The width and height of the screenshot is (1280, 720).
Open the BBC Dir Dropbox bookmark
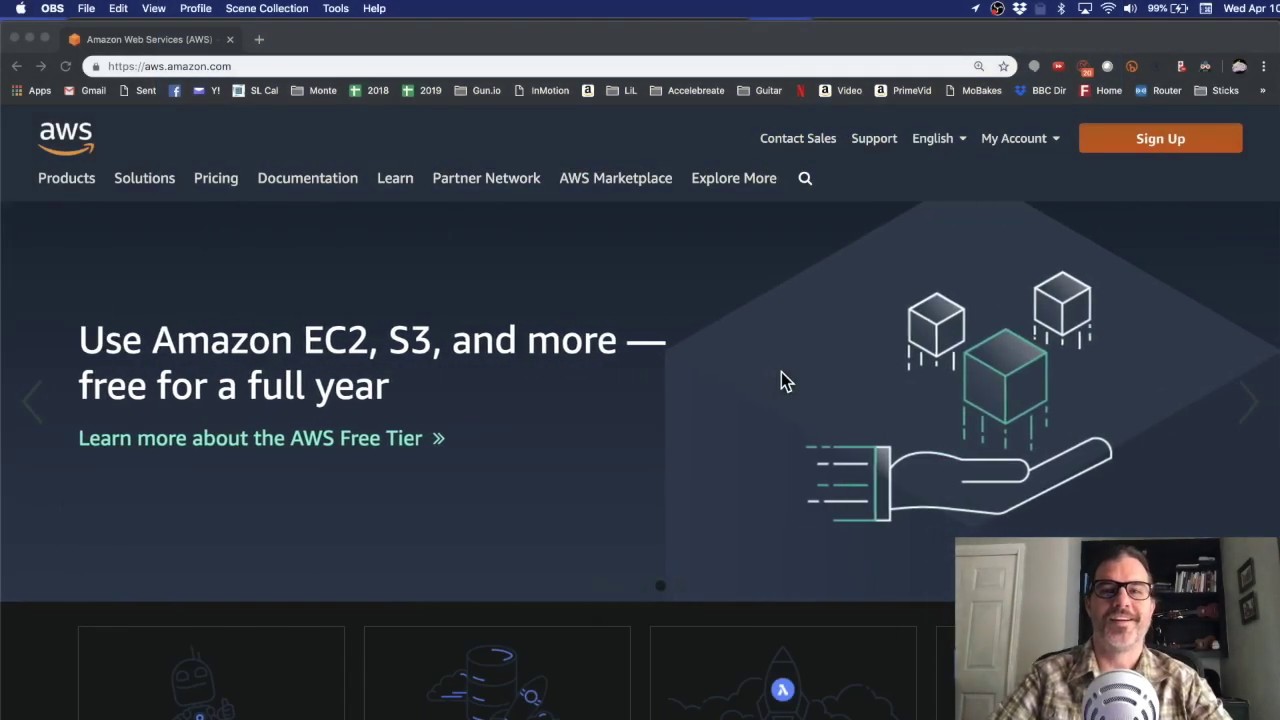[1040, 90]
